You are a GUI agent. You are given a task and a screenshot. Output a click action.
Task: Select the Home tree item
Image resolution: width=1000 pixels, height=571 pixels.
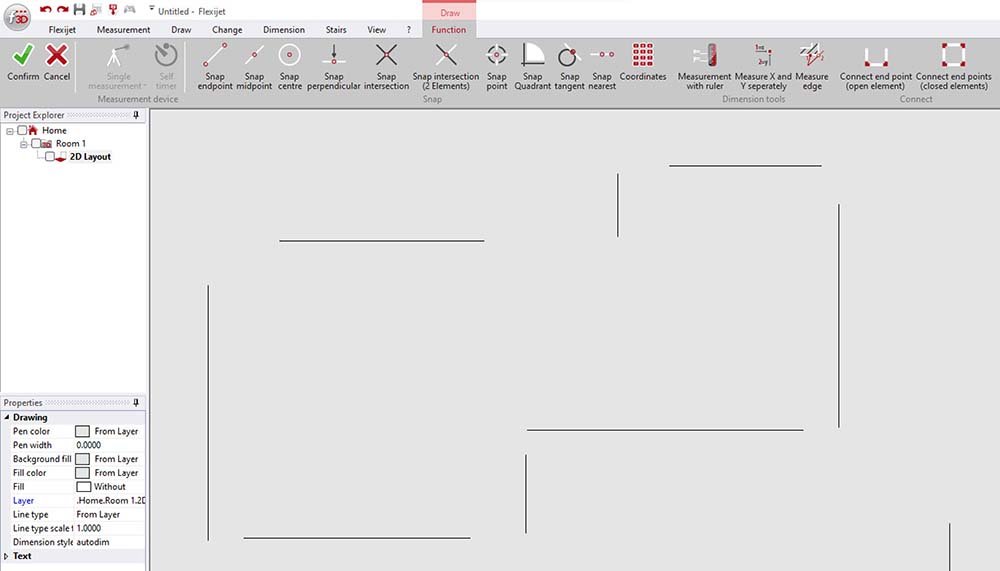[54, 130]
